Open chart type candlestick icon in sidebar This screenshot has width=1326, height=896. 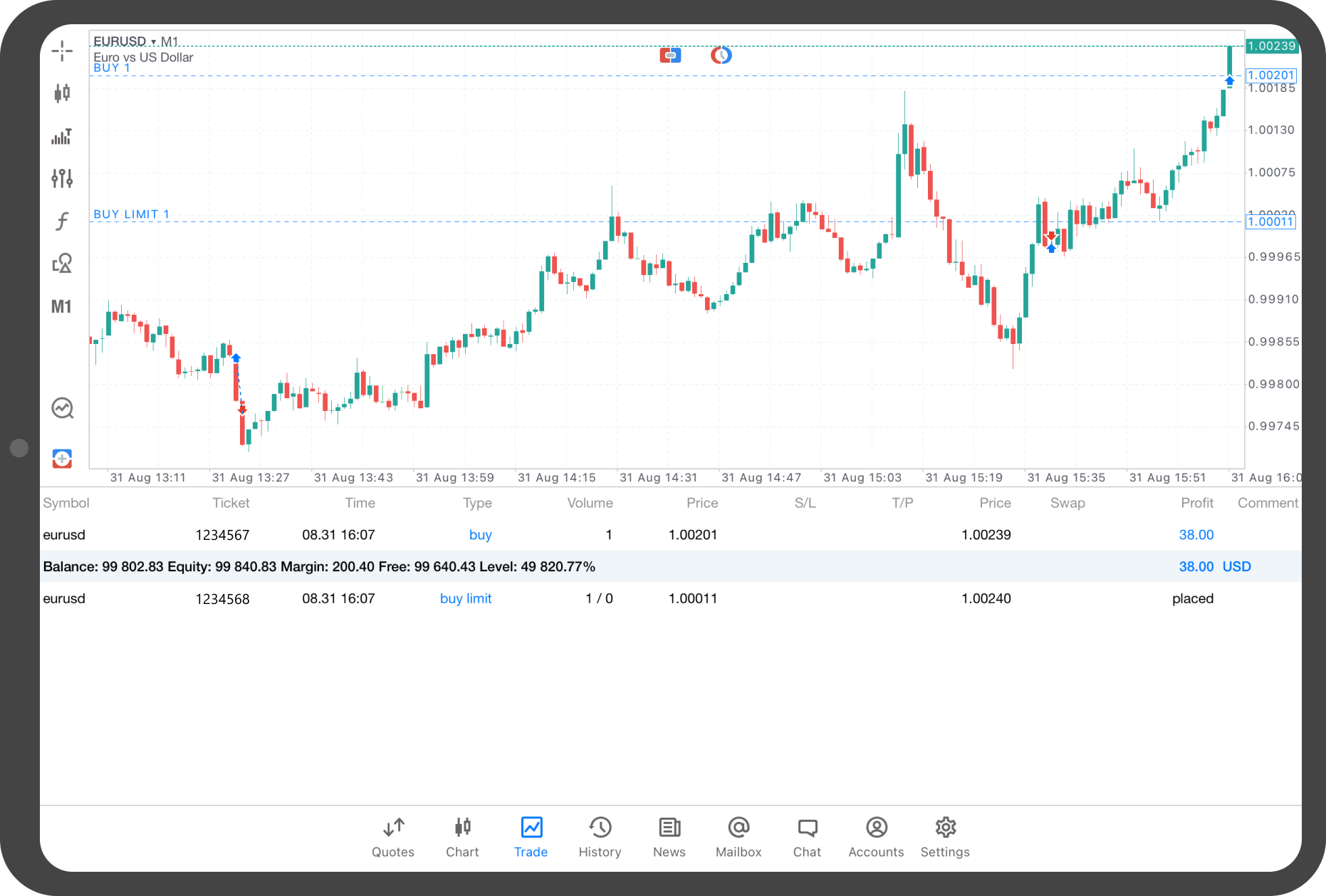point(62,93)
